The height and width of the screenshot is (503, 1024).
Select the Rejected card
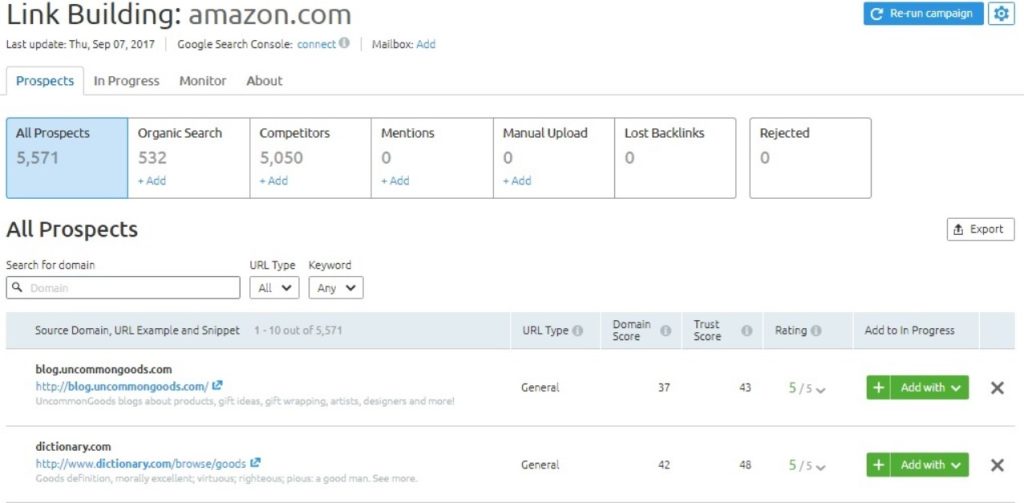[x=810, y=158]
